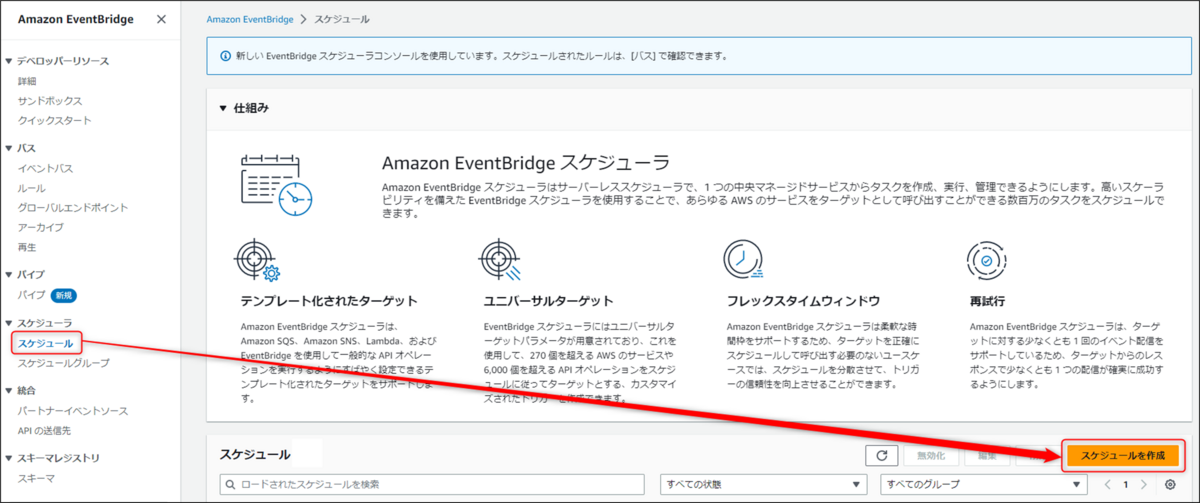
Task: Open the すべてのグループ filter dropdown
Action: coord(983,484)
